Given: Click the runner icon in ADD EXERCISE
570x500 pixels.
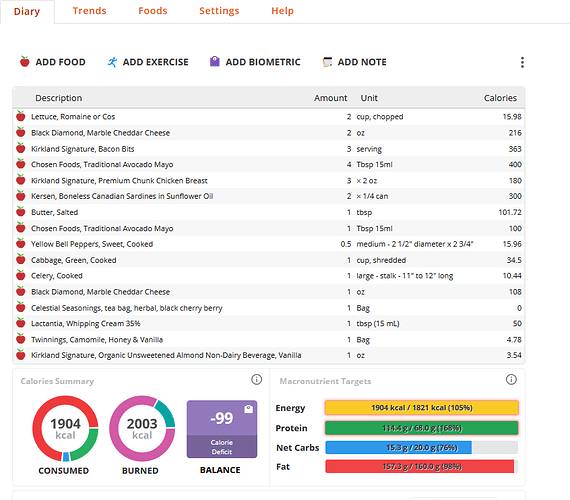Looking at the screenshot, I should pyautogui.click(x=112, y=62).
